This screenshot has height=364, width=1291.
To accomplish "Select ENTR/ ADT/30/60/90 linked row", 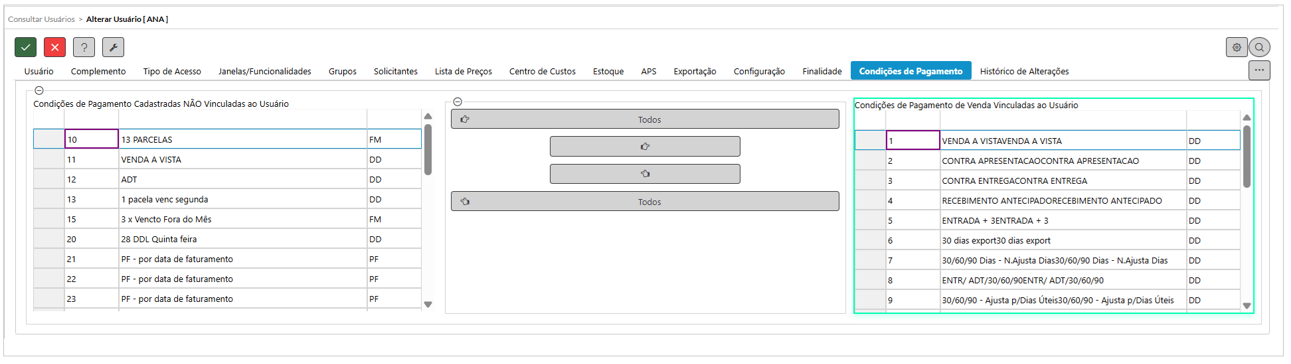I will coord(1047,280).
